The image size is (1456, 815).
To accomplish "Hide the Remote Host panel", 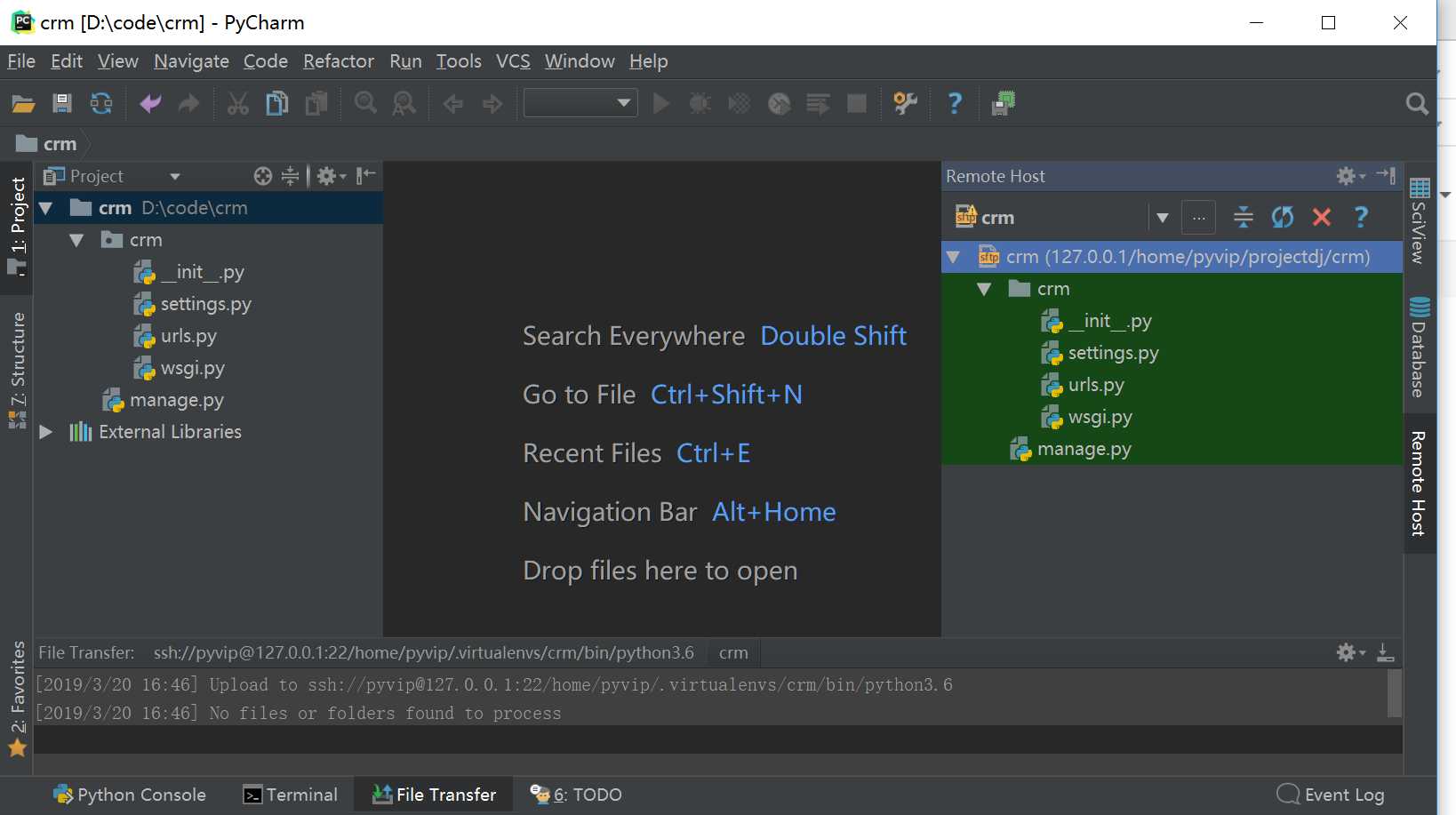I will tap(1386, 175).
